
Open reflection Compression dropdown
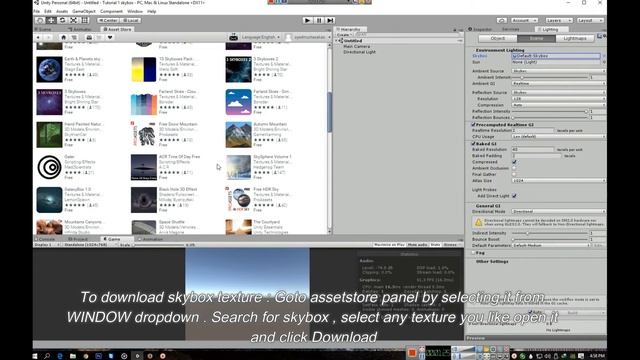click(x=558, y=105)
